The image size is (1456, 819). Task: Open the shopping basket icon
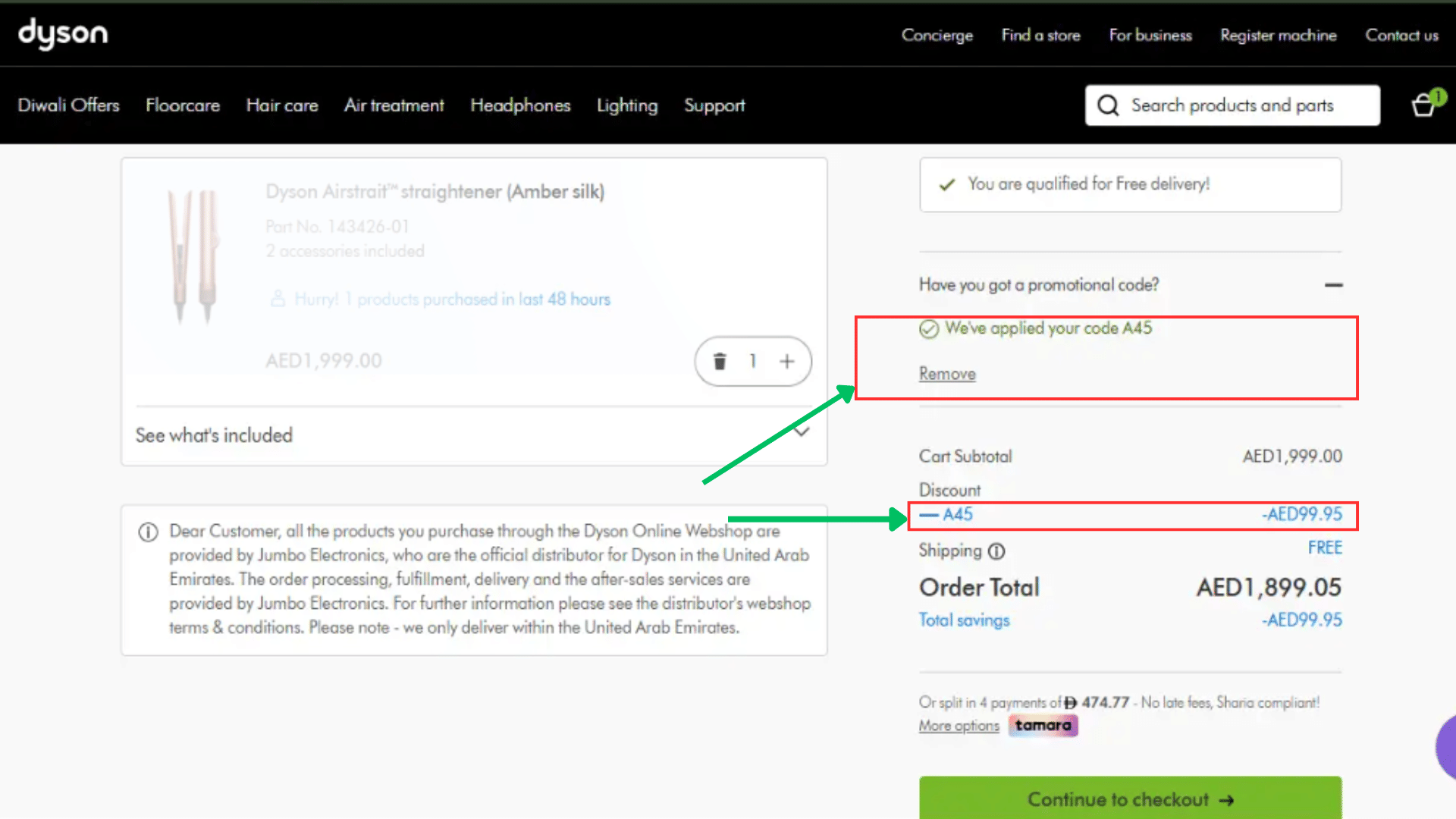pos(1424,105)
